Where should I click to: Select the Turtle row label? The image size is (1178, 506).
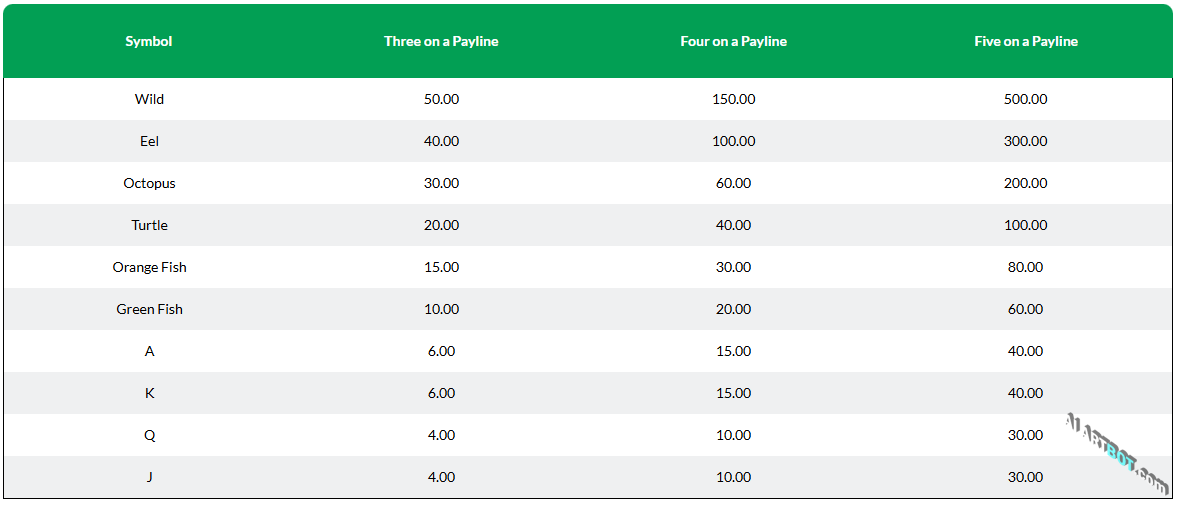(x=149, y=225)
